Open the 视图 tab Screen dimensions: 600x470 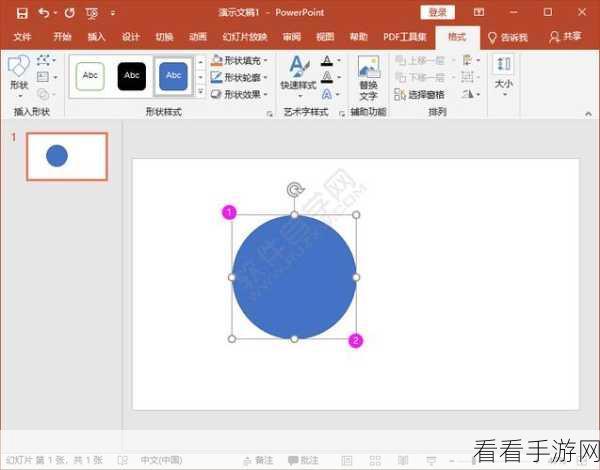pyautogui.click(x=325, y=37)
